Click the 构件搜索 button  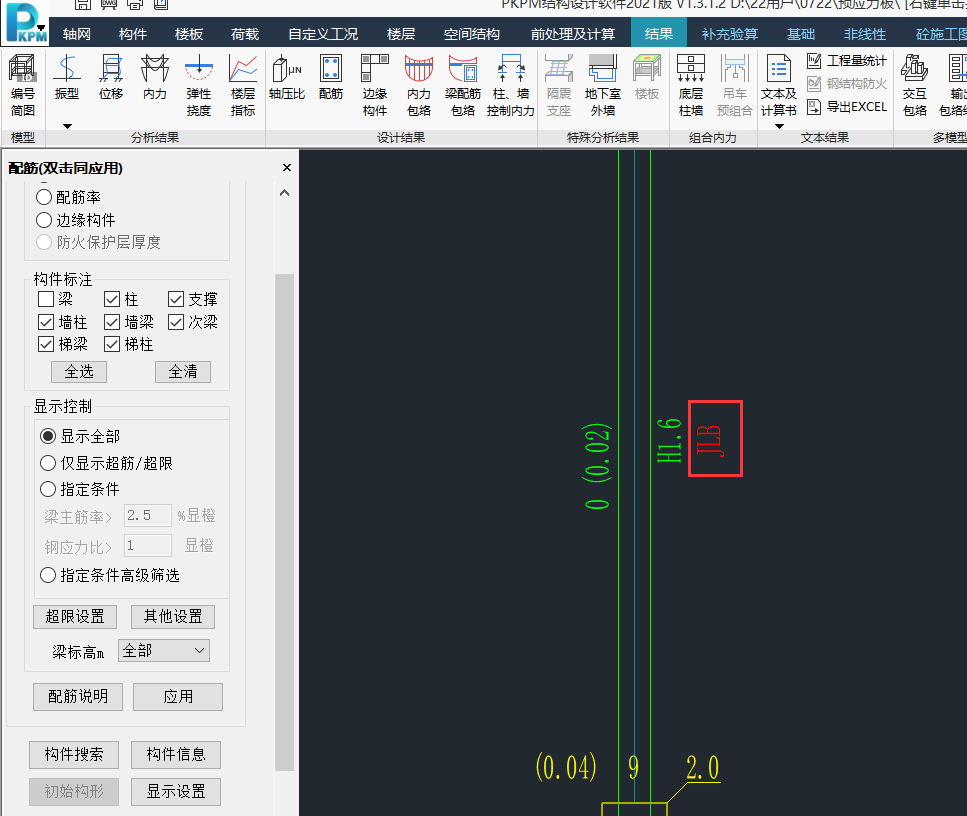point(74,755)
